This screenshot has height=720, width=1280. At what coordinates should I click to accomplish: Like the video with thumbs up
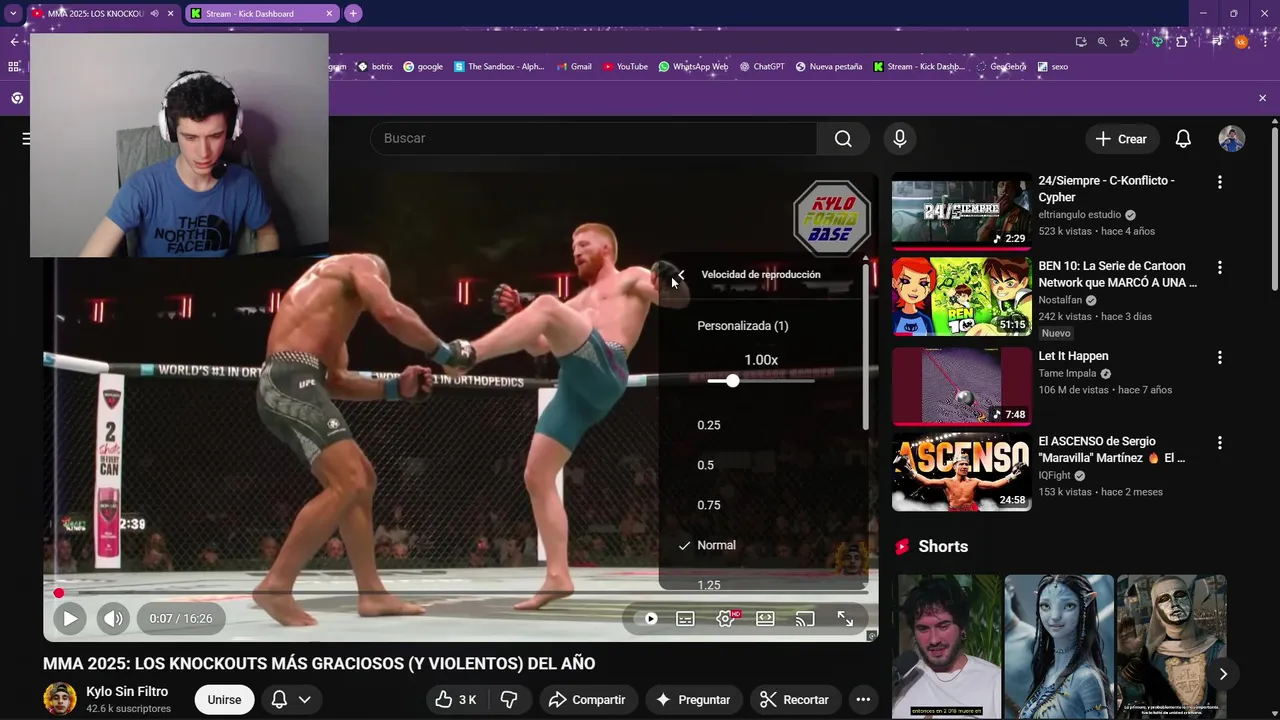point(456,700)
